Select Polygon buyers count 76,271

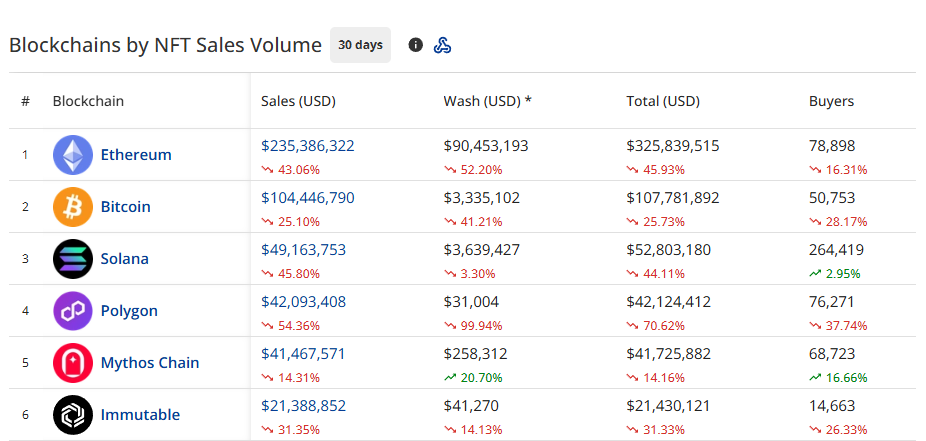pos(832,302)
